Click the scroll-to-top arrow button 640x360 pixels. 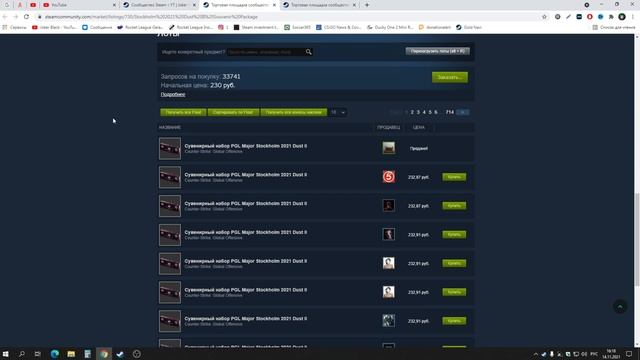[x=620, y=307]
